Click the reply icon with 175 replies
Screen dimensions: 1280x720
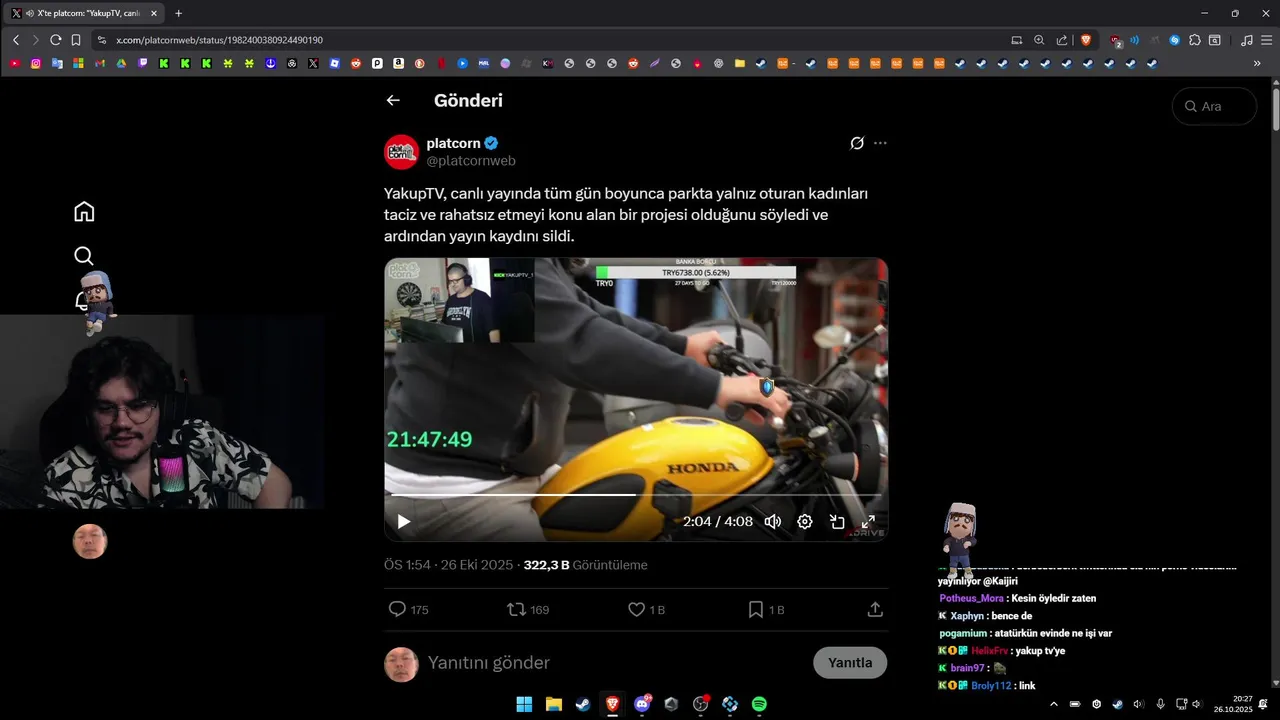point(397,609)
